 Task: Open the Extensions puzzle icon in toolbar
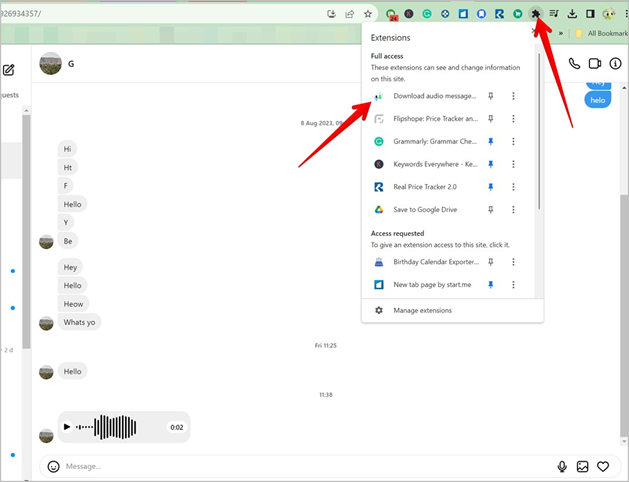pyautogui.click(x=535, y=14)
